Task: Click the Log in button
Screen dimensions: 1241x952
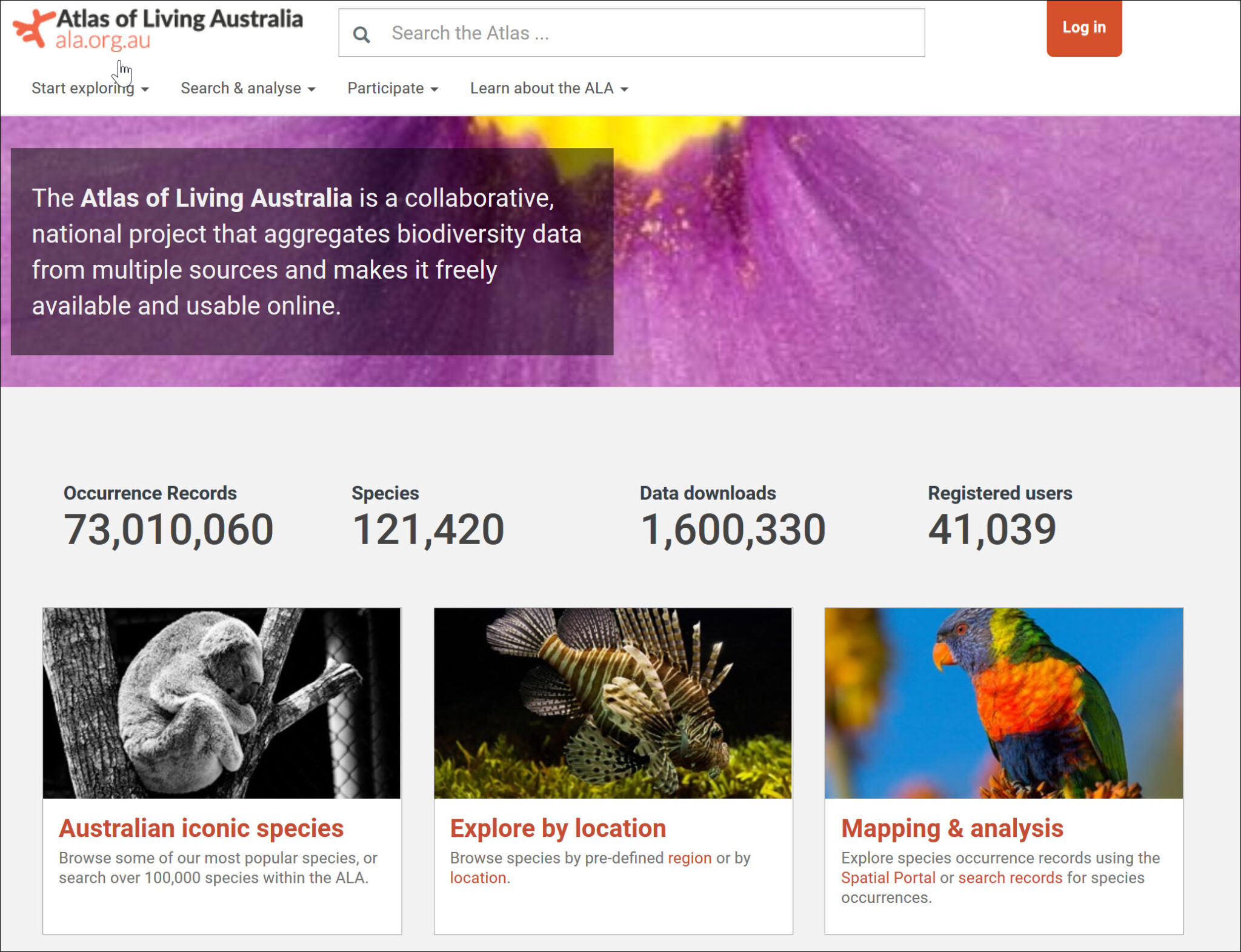Action: pos(1084,27)
